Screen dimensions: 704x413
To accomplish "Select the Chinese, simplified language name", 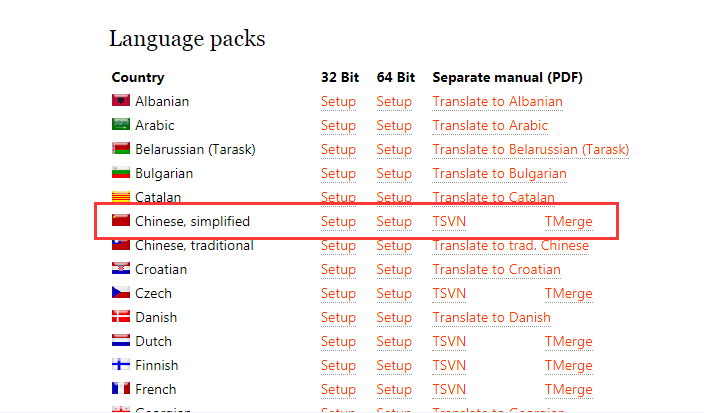I will 193,221.
